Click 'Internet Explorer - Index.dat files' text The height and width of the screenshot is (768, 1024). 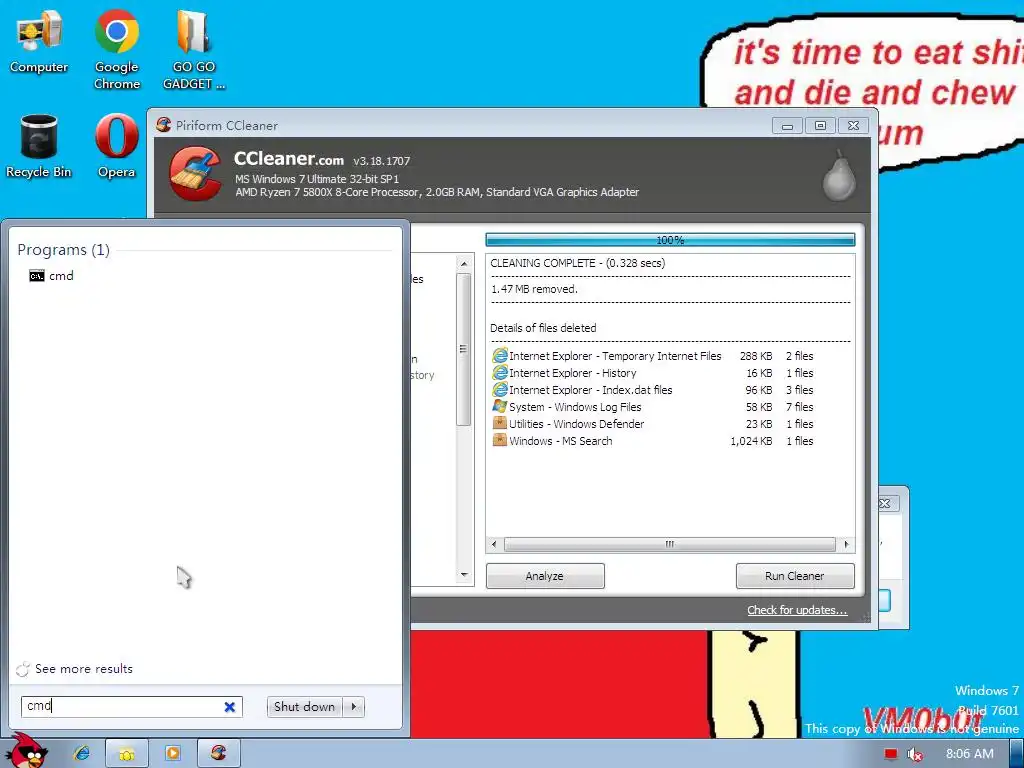590,390
